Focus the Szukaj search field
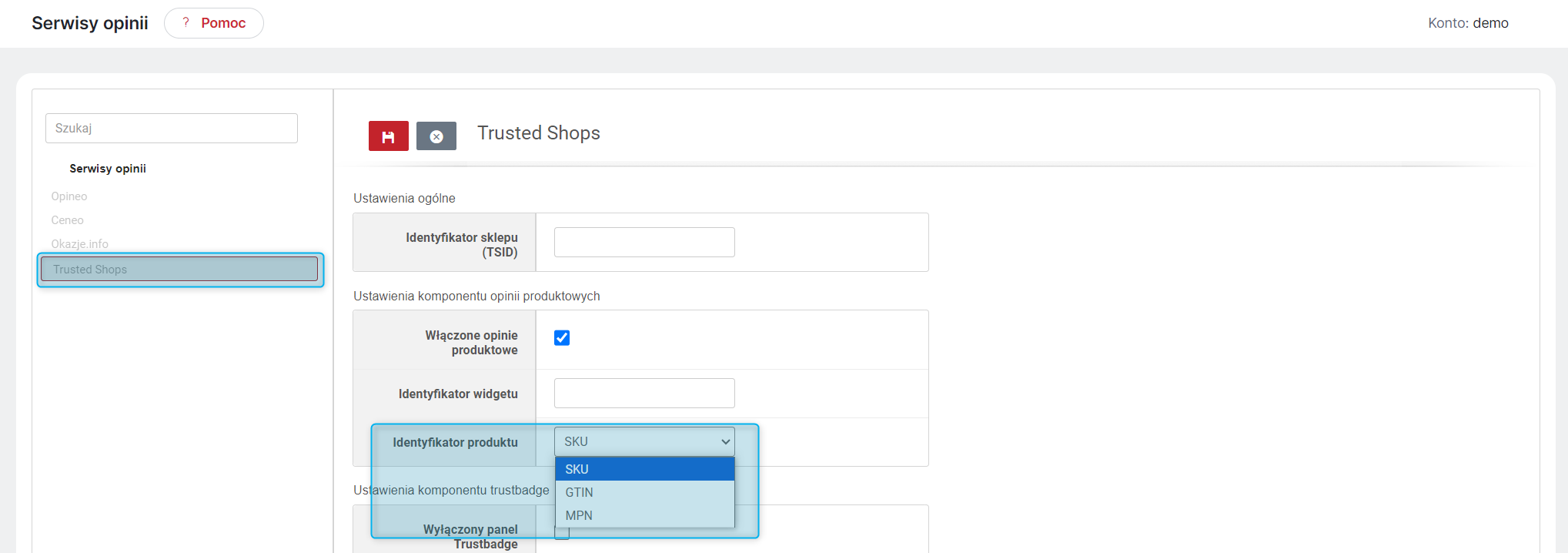The width and height of the screenshot is (1568, 553). [172, 128]
